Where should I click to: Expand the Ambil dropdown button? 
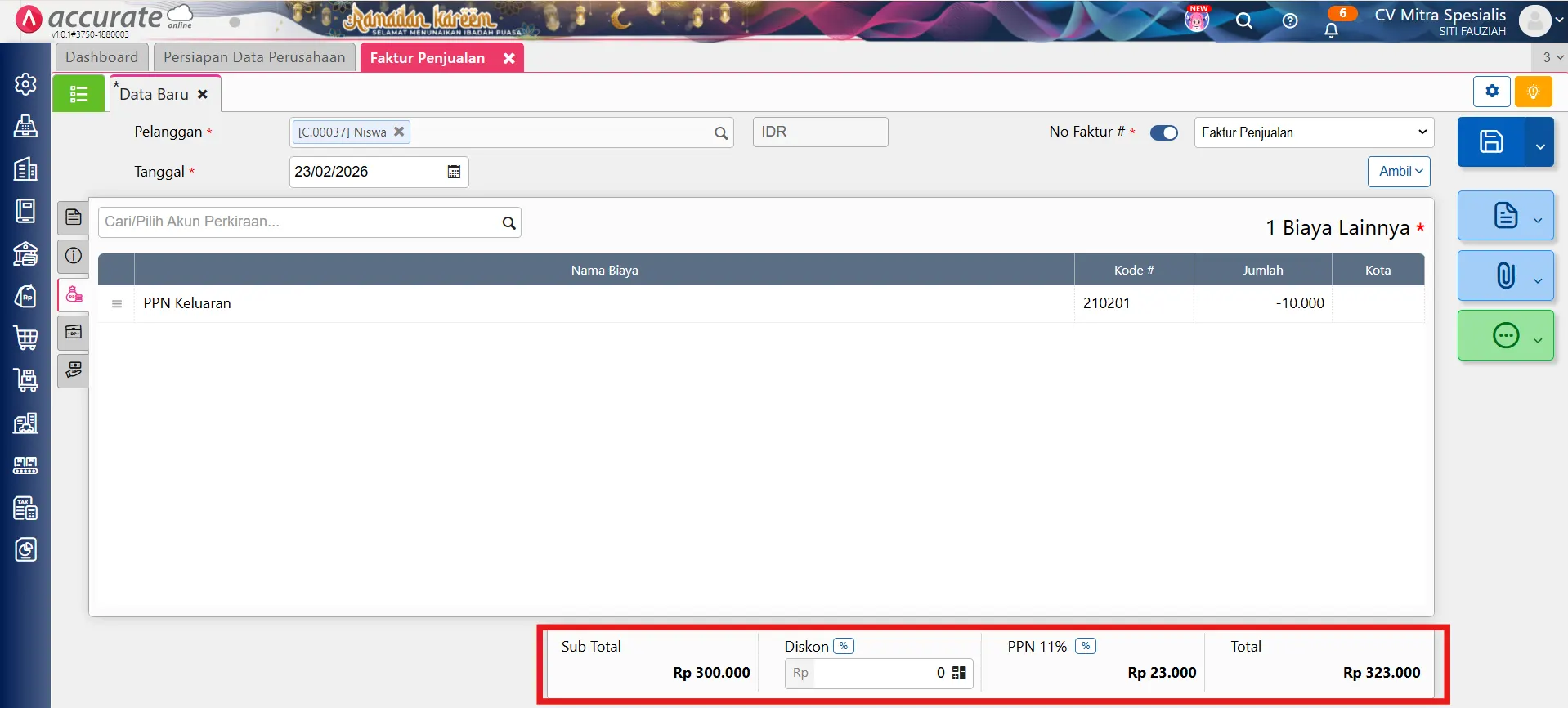(1400, 172)
